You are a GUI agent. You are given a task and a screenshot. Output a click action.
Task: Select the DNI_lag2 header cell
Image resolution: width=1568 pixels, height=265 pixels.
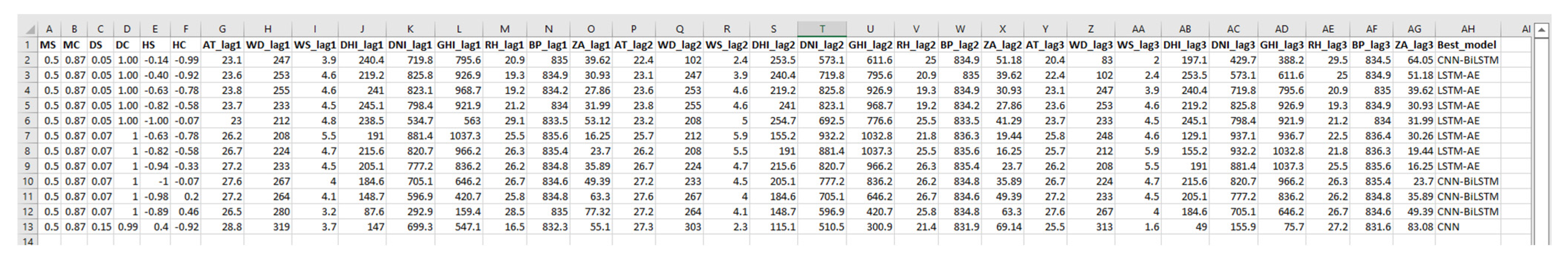[x=822, y=45]
